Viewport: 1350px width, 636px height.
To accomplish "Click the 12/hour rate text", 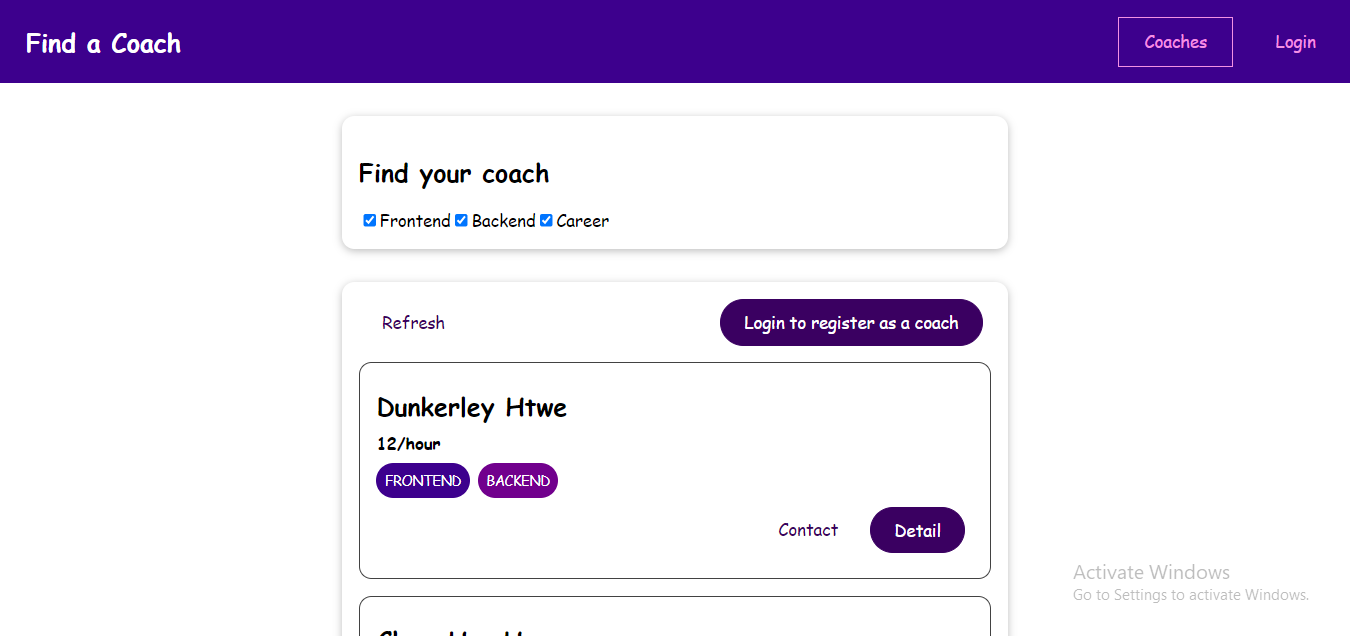I will [408, 444].
